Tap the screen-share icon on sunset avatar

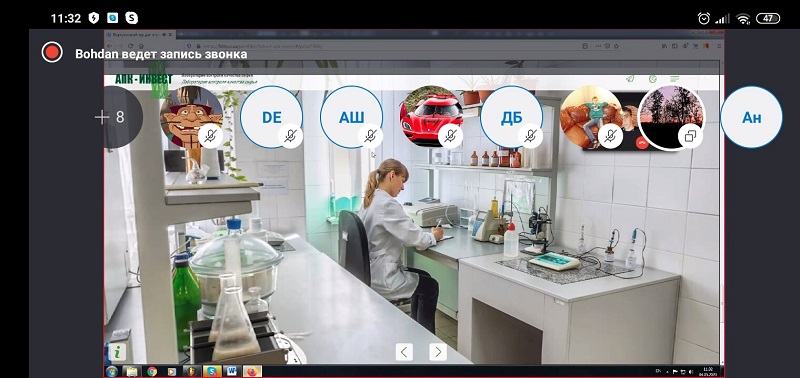(x=690, y=136)
